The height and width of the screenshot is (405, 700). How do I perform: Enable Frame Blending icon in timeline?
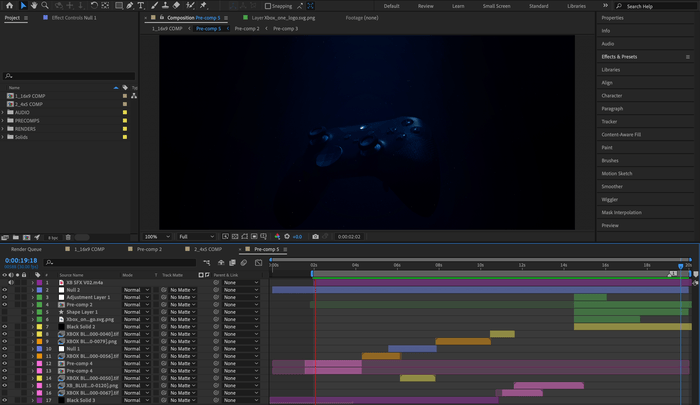[x=232, y=263]
